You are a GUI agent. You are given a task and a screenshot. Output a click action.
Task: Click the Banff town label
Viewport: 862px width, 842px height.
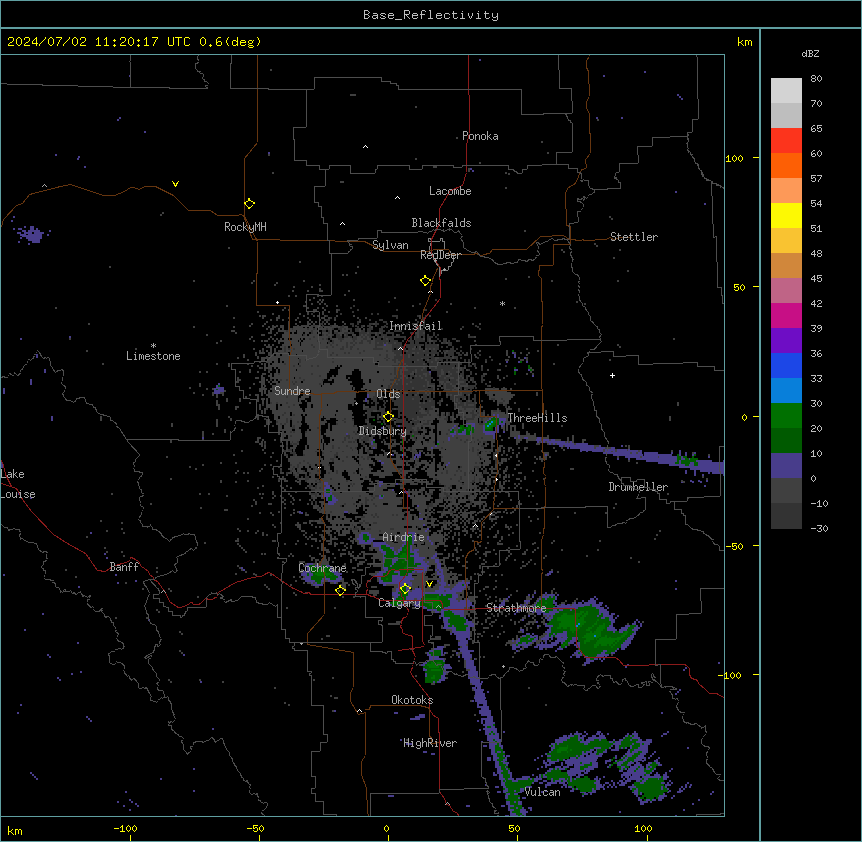tap(124, 567)
